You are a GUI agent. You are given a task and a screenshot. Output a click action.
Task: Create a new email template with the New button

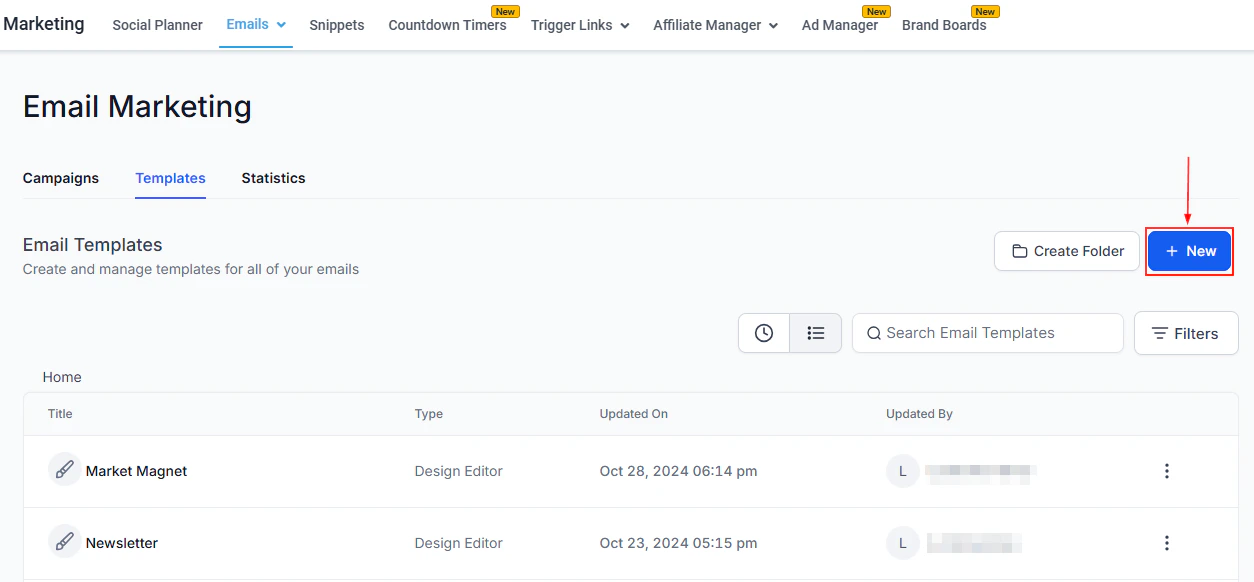(1189, 251)
